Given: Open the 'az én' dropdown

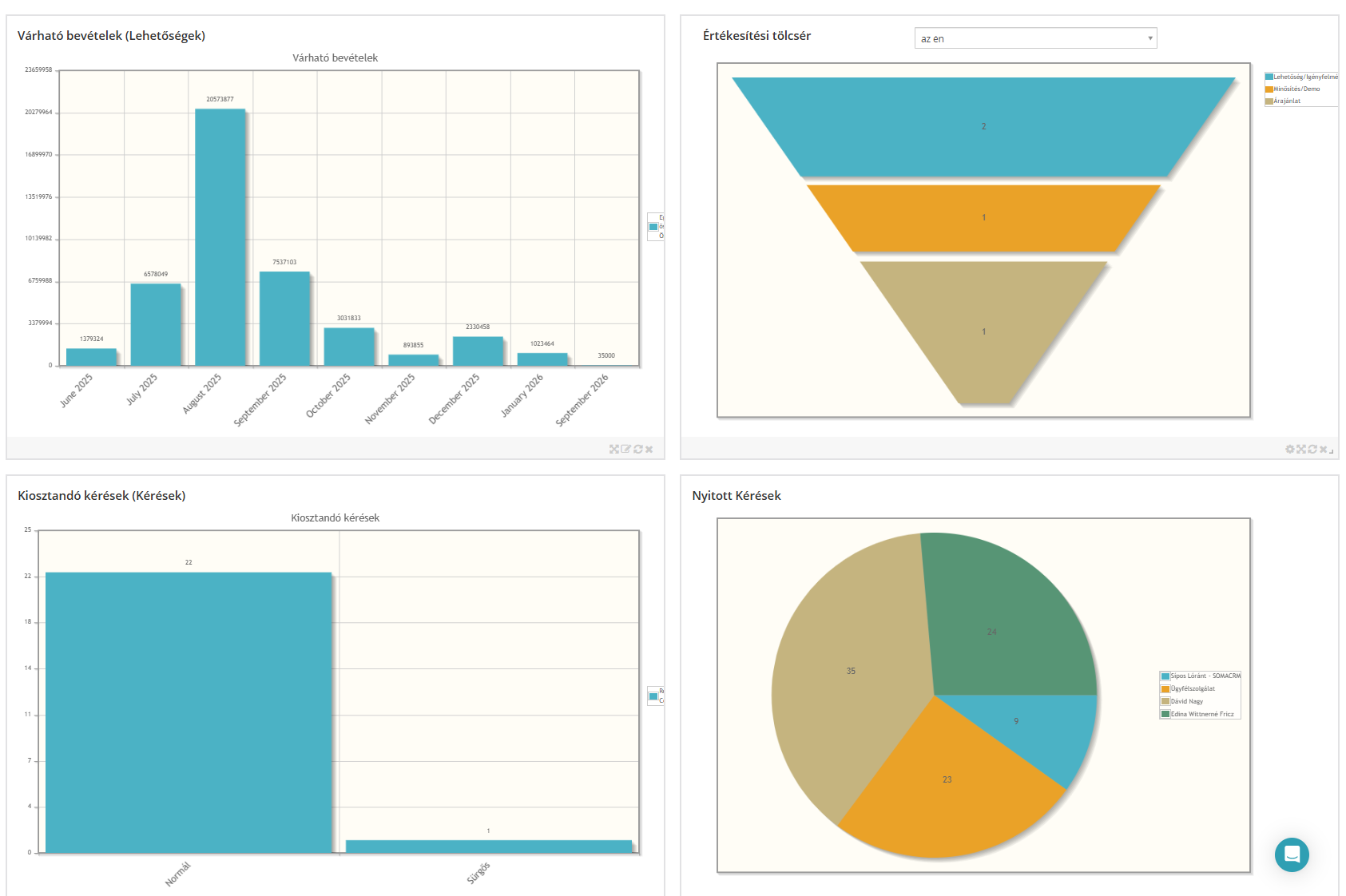Looking at the screenshot, I should pos(1034,38).
